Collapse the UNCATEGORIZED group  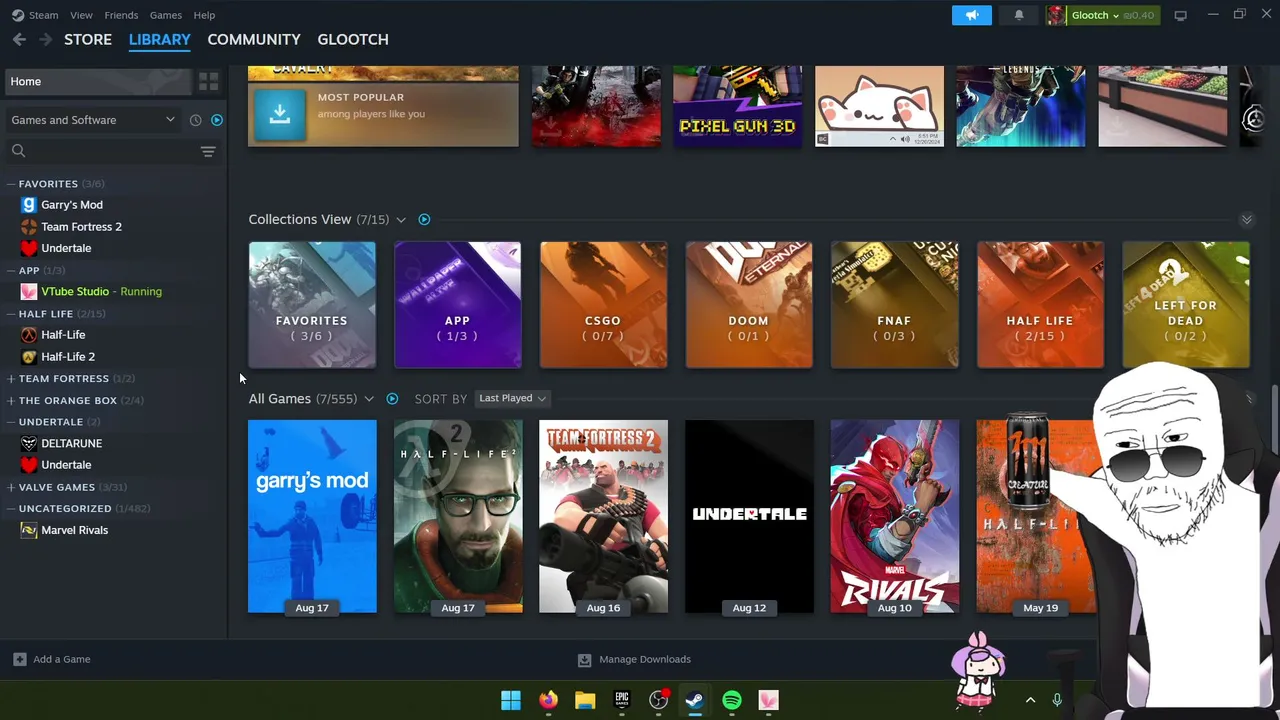pyautogui.click(x=10, y=509)
